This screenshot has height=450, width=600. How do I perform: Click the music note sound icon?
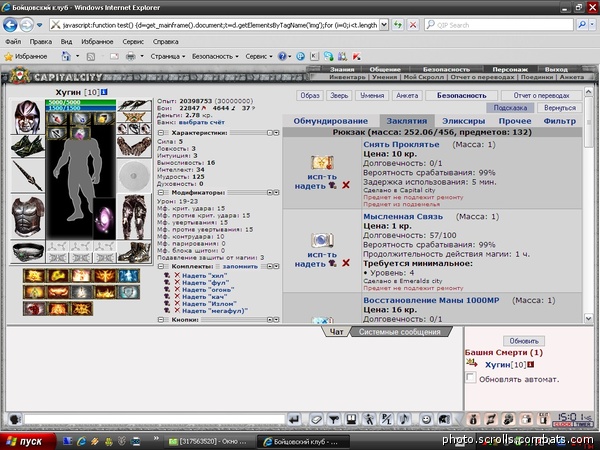coord(404,420)
